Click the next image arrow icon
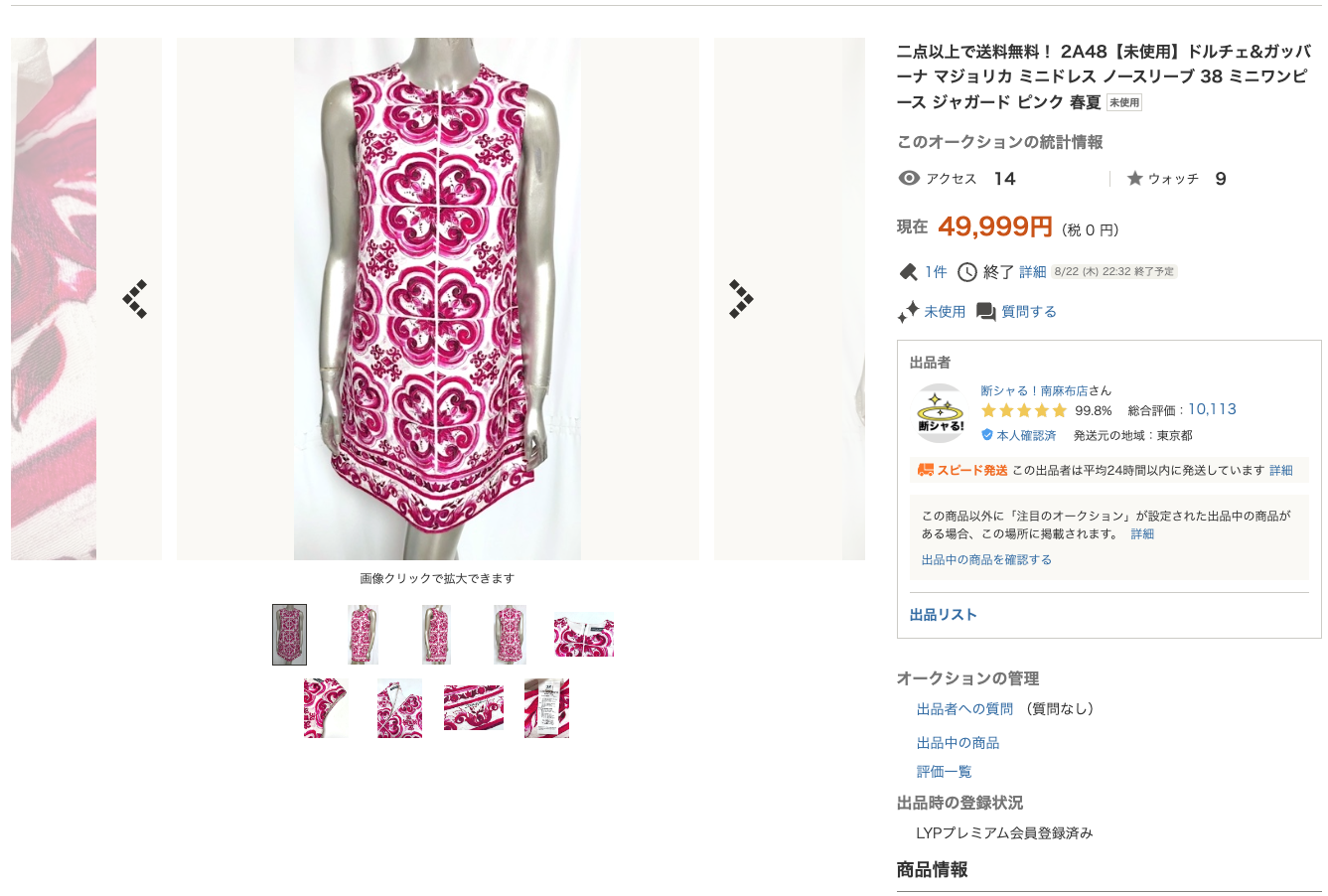Viewport: 1328px width, 896px height. pos(741,299)
